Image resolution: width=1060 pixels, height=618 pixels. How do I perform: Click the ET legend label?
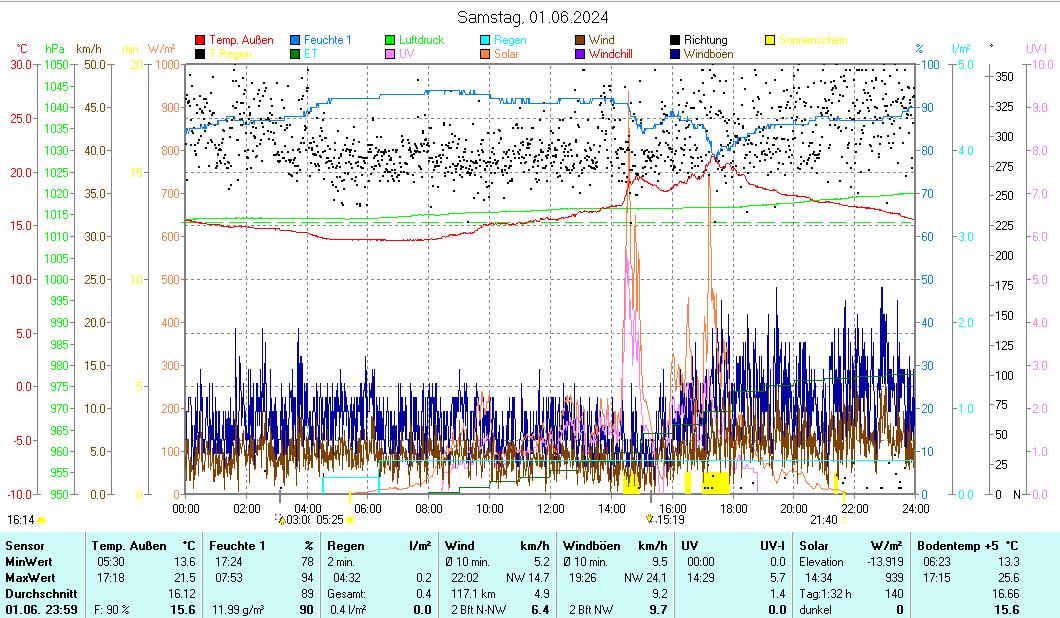311,54
